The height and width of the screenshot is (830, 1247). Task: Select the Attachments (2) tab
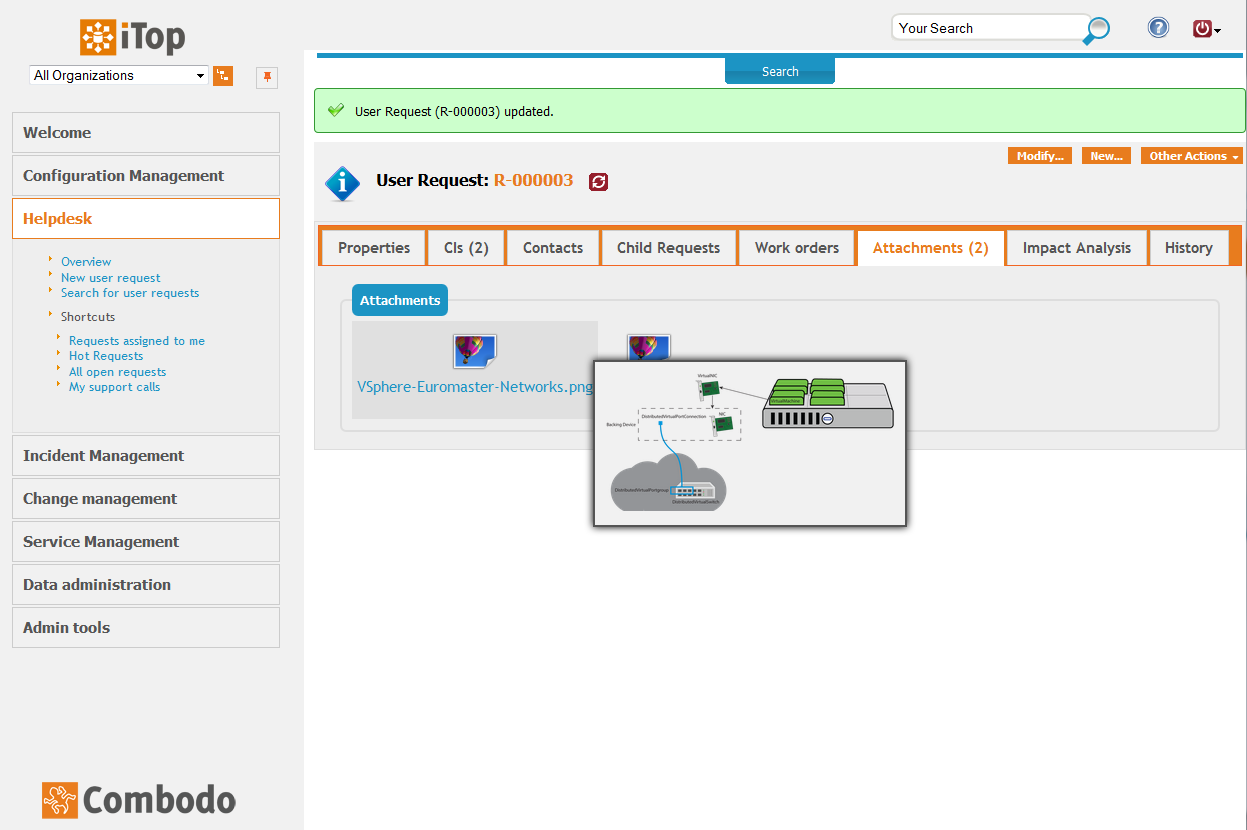point(930,248)
